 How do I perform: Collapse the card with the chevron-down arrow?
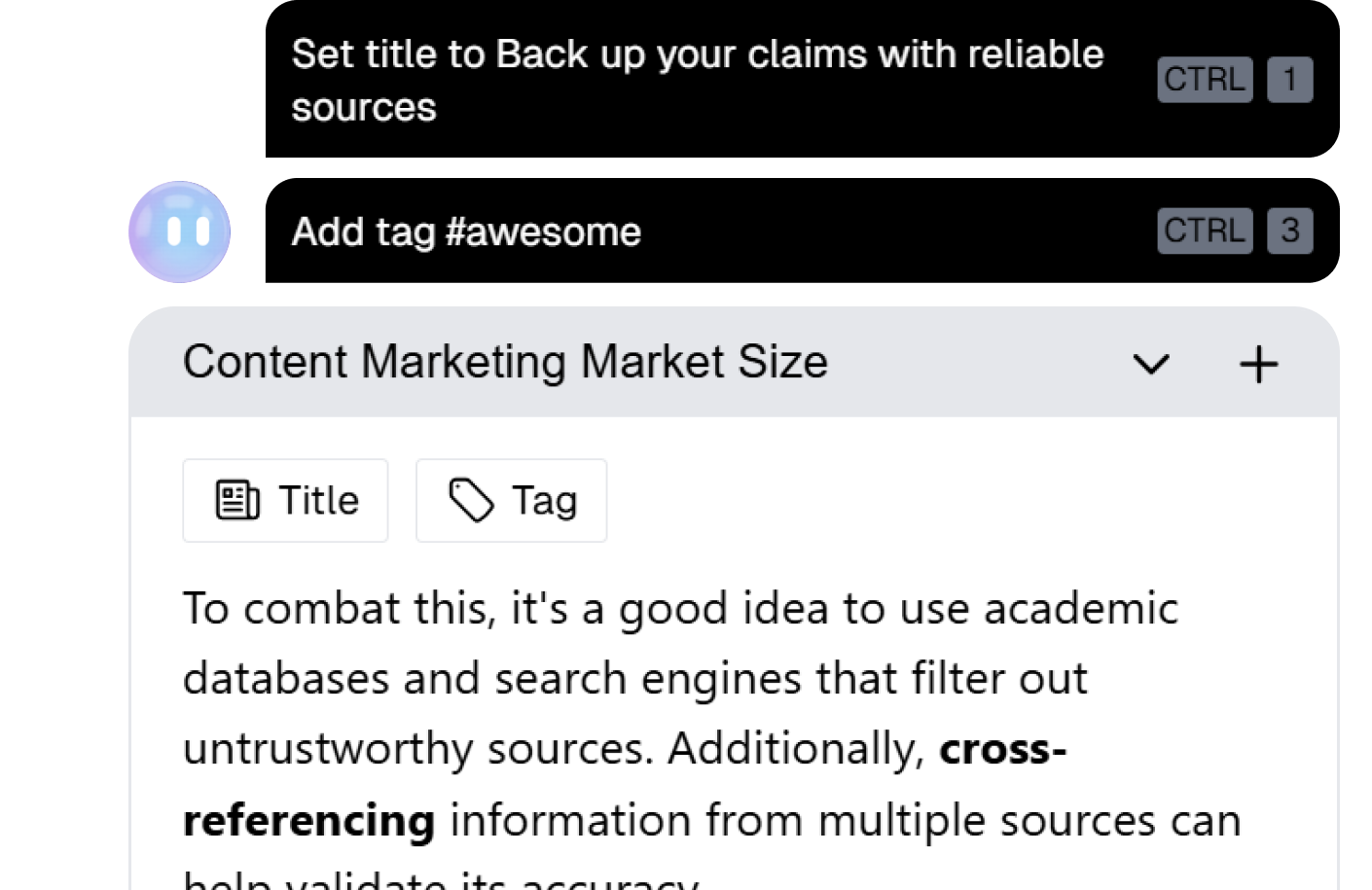(x=1151, y=365)
